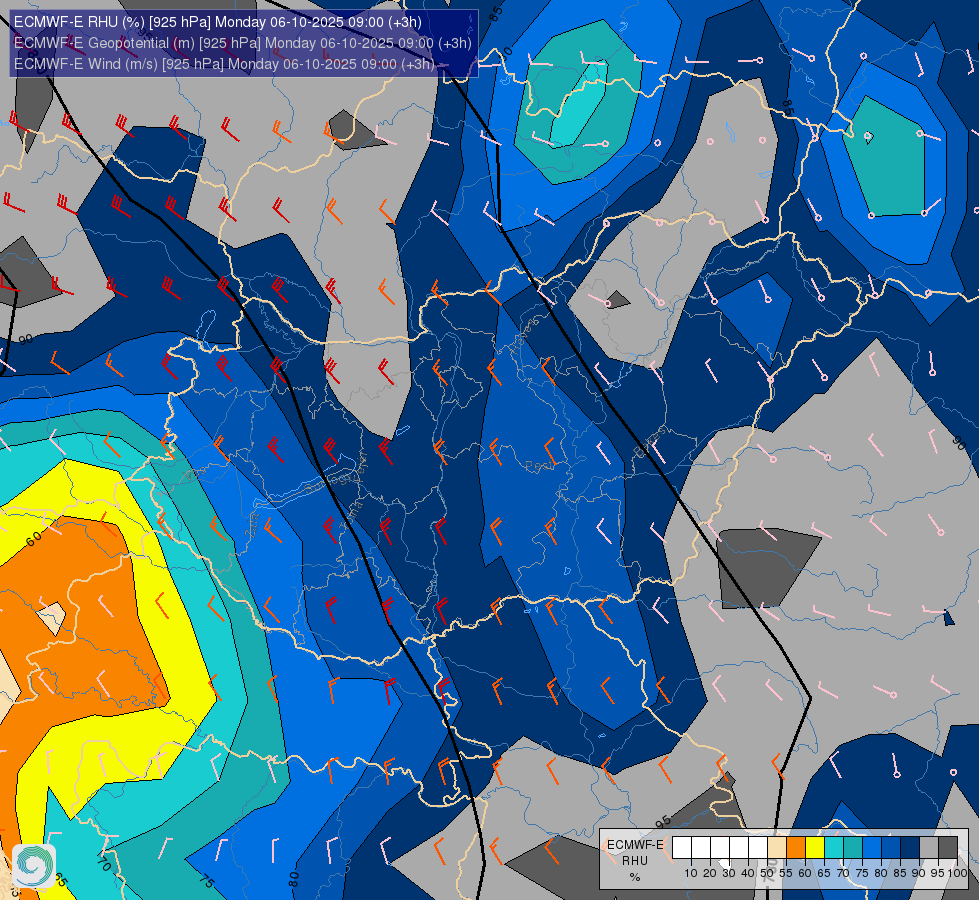Click the % unit label in the legend
Screen dimensions: 979x900
pos(635,877)
